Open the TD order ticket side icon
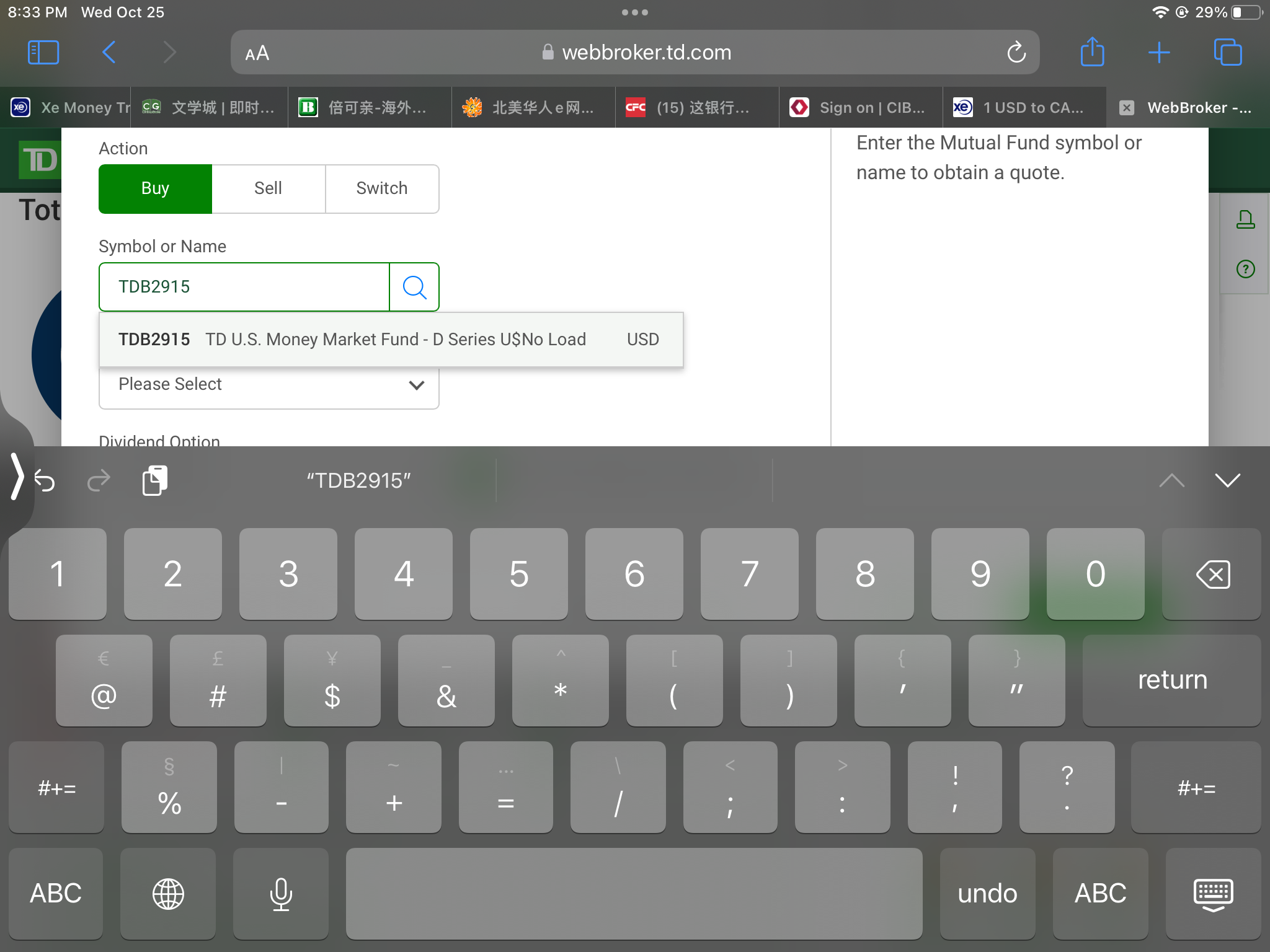 [1245, 219]
